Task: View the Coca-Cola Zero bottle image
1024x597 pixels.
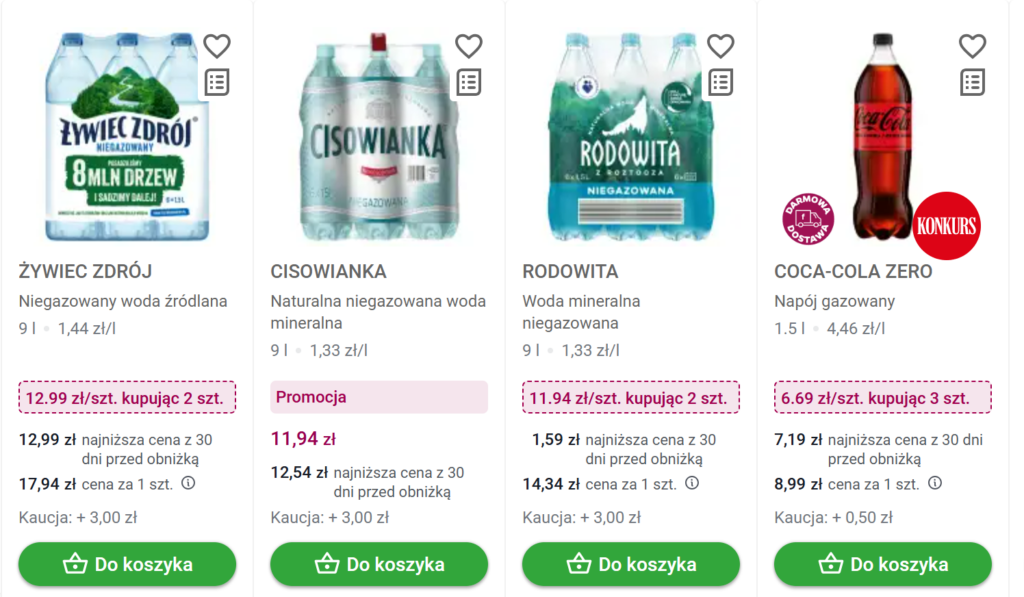Action: (881, 137)
